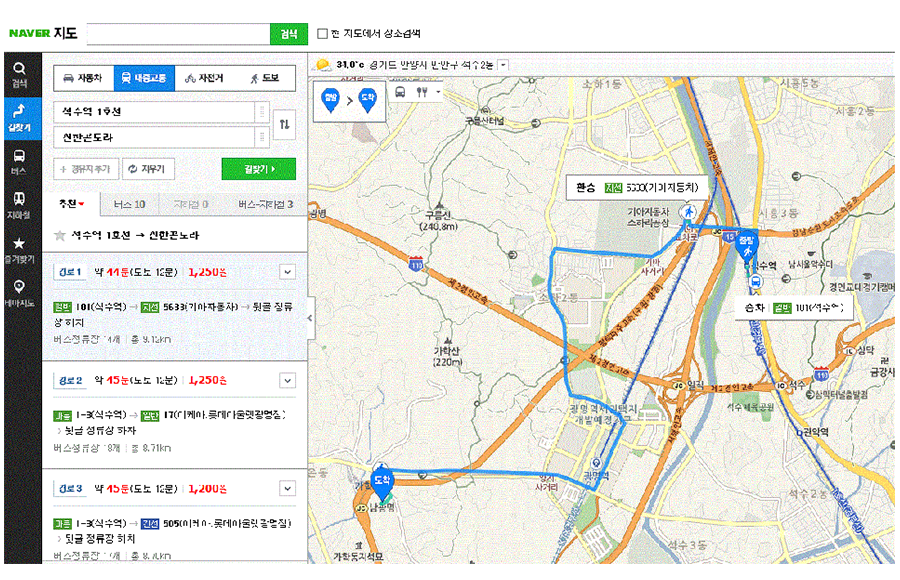Click the NAVER 지도 logo
Image resolution: width=900 pixels, height=580 pixels.
pyautogui.click(x=43, y=33)
